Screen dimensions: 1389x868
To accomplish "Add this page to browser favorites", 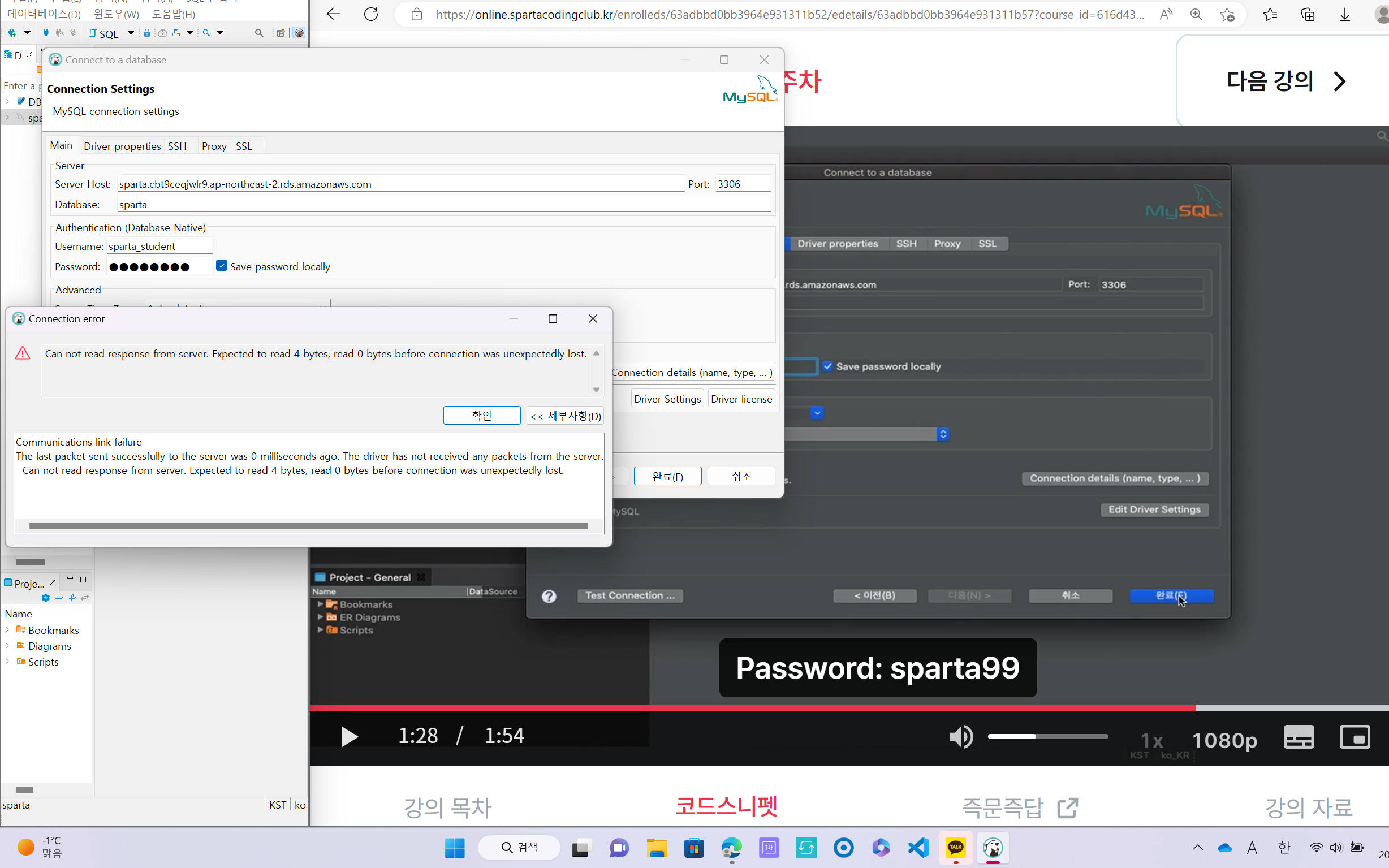I will (x=1227, y=14).
